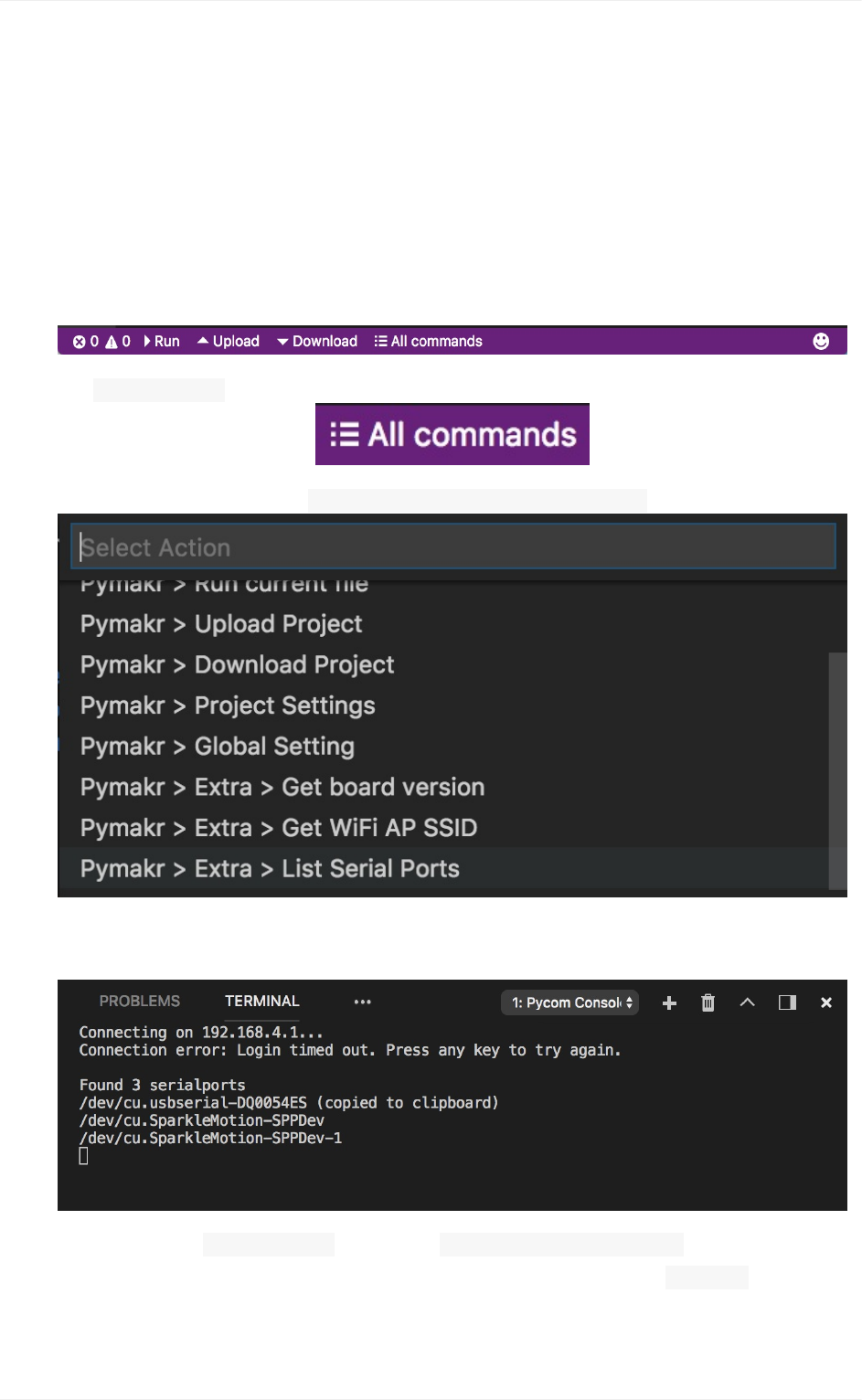Click Download in the status bar

point(317,342)
